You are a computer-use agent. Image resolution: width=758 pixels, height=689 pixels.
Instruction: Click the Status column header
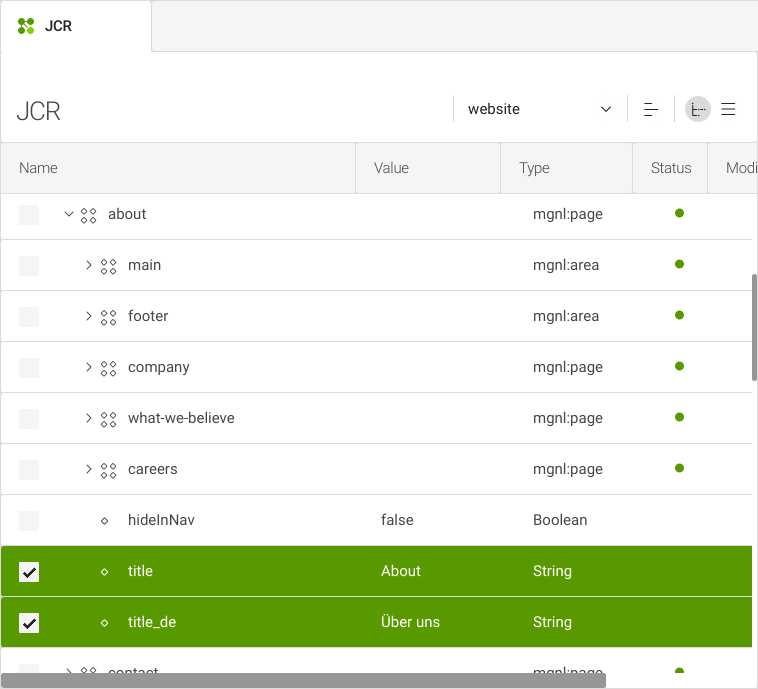click(x=670, y=168)
